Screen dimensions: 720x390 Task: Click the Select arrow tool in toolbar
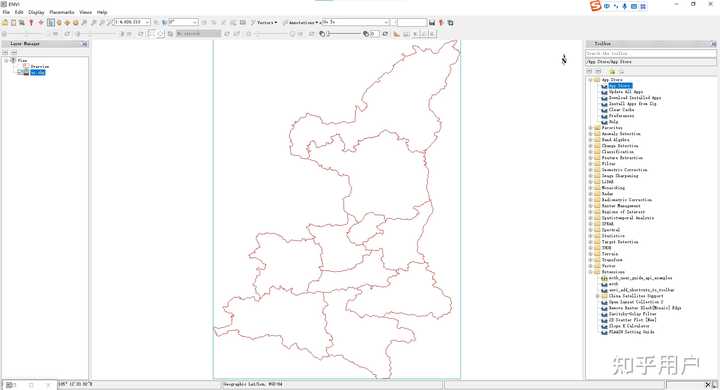pyautogui.click(x=51, y=22)
